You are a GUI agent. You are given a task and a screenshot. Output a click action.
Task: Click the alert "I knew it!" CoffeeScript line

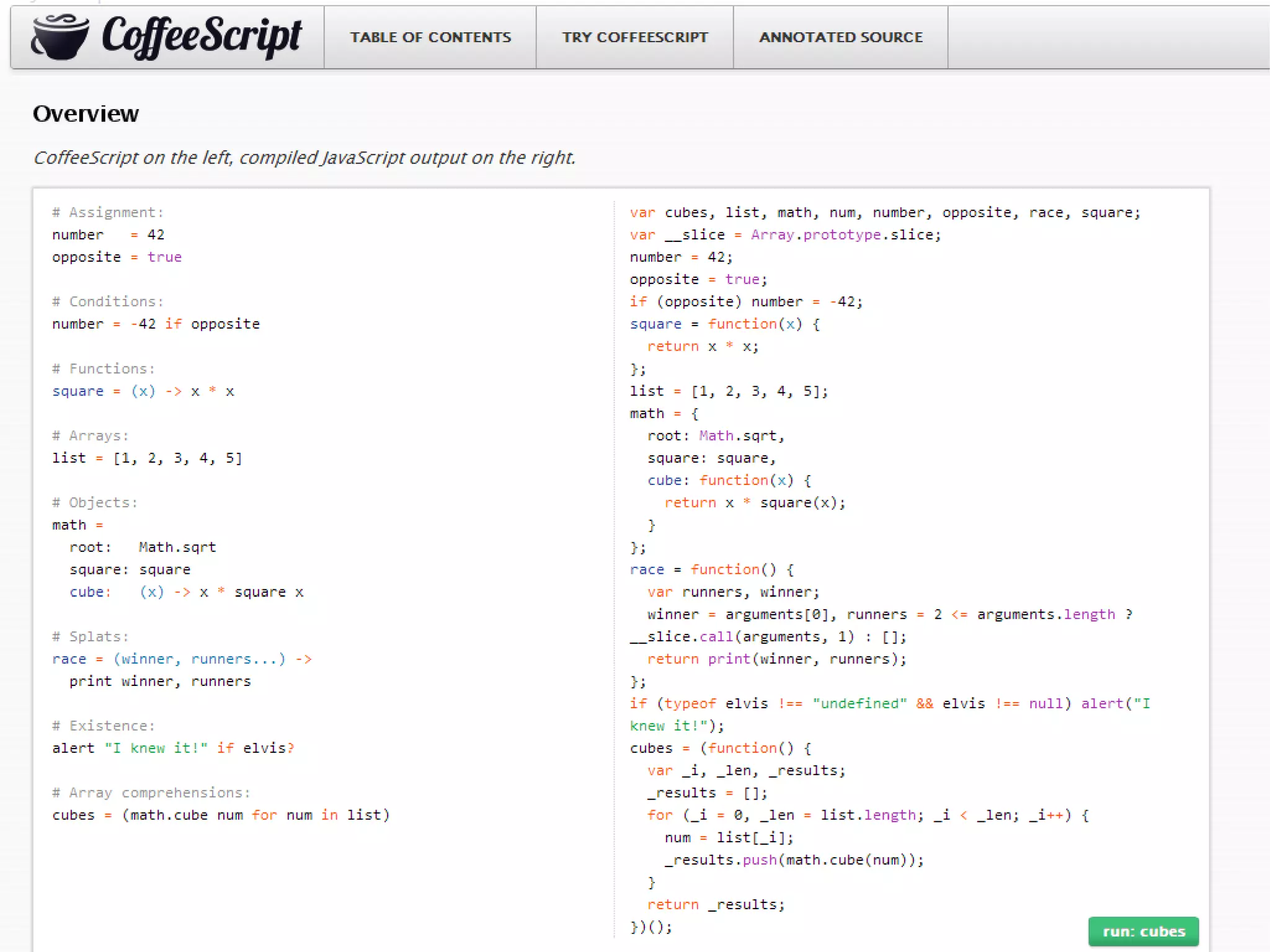(x=172, y=749)
